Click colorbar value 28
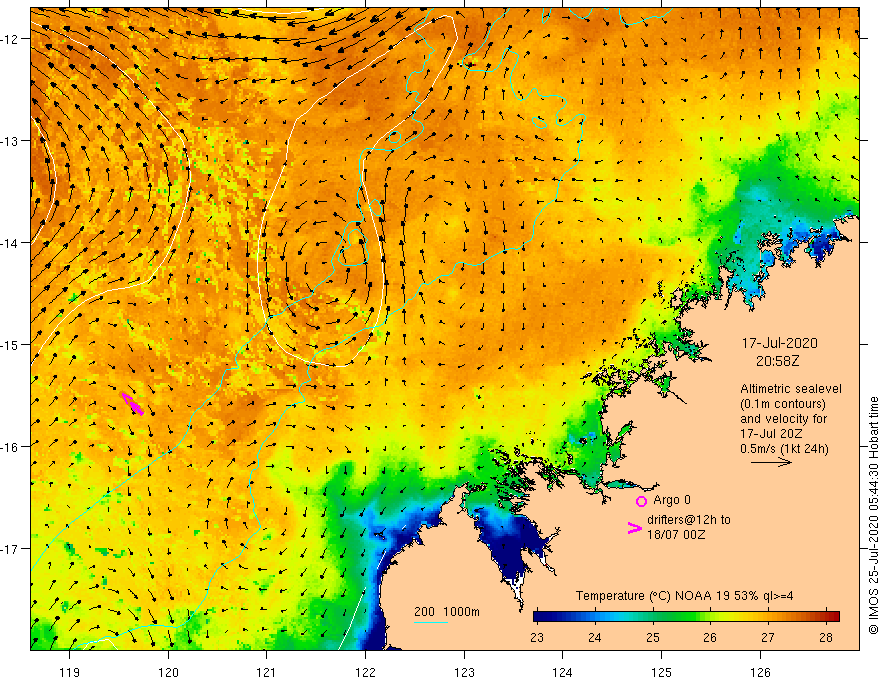 click(x=826, y=638)
